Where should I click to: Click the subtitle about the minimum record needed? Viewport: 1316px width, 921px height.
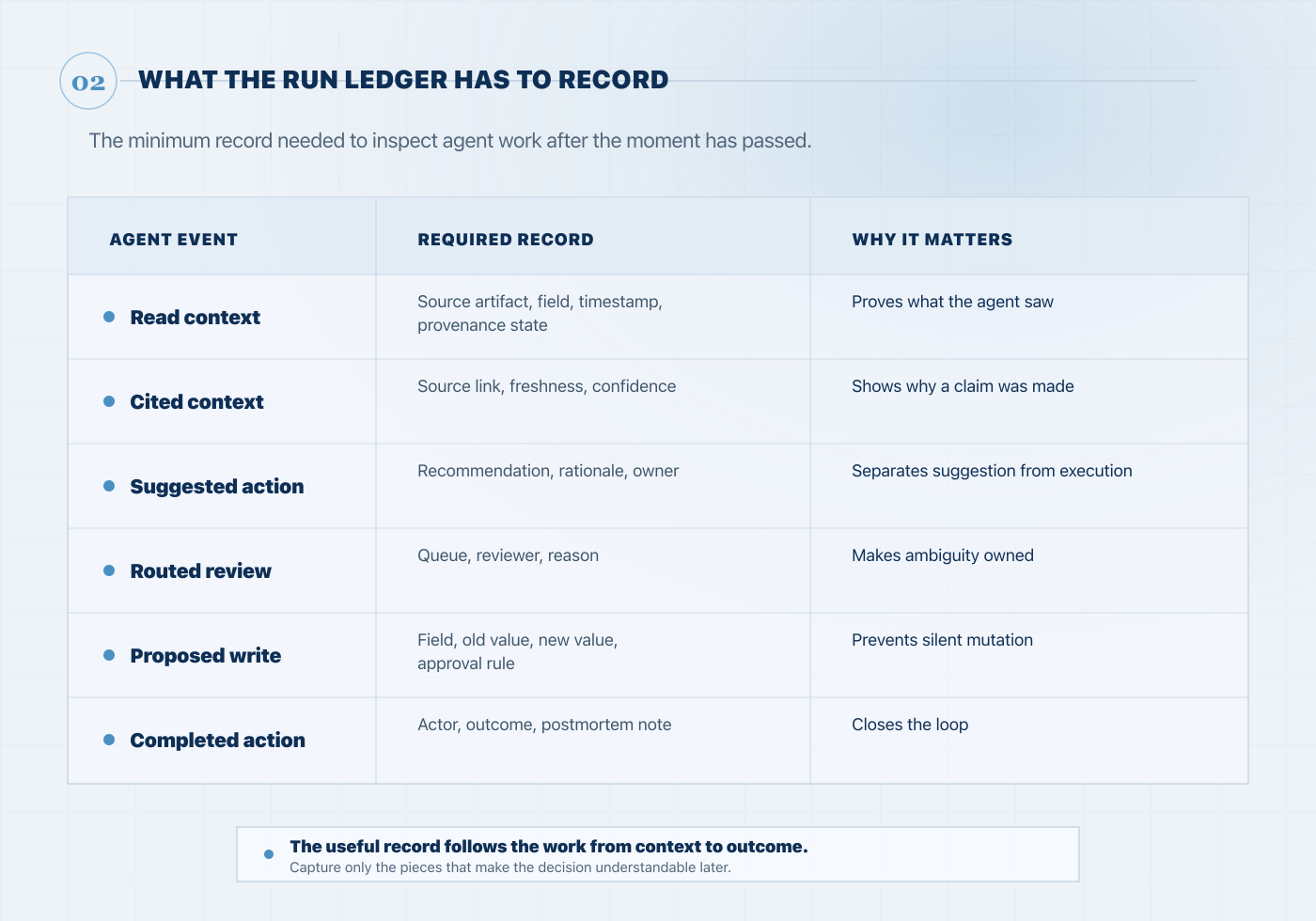(x=450, y=141)
